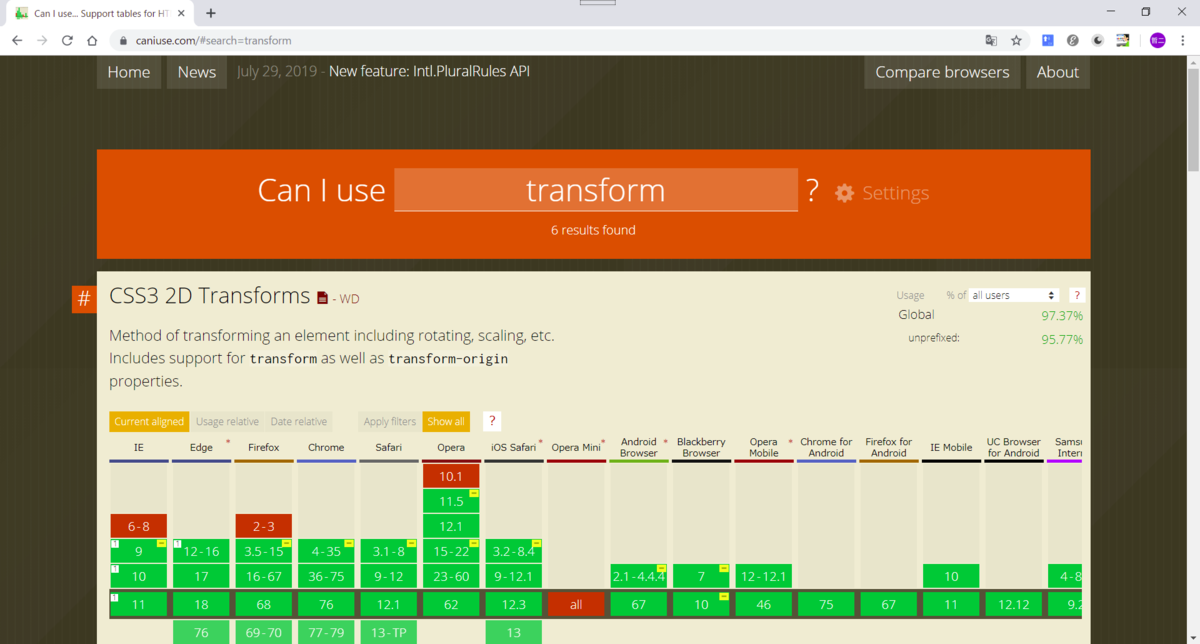
Task: Go to browser home page icon
Action: click(92, 41)
